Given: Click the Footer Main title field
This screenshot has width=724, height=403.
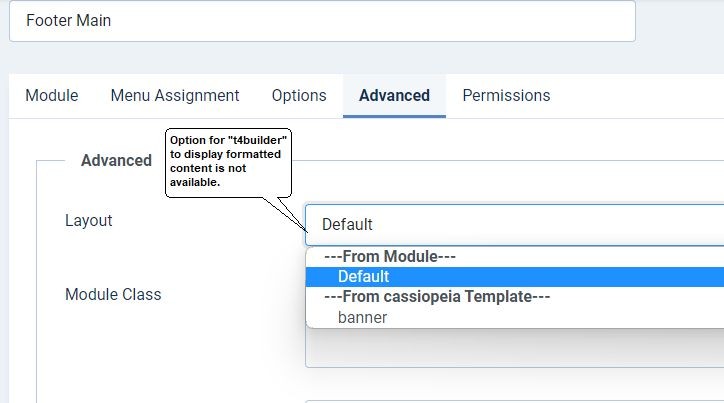Looking at the screenshot, I should click(321, 20).
